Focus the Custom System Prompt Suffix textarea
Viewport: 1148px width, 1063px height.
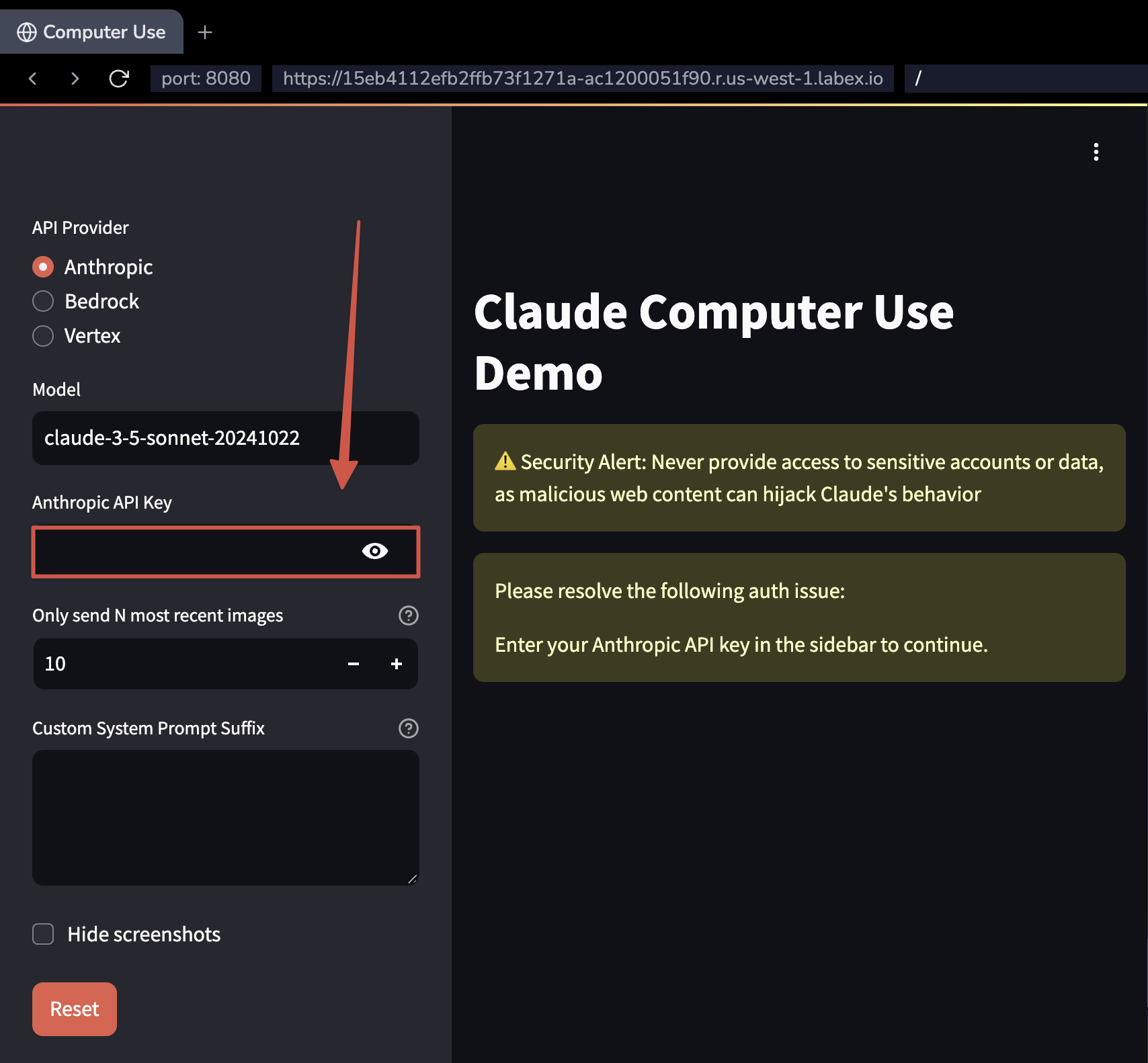(225, 817)
